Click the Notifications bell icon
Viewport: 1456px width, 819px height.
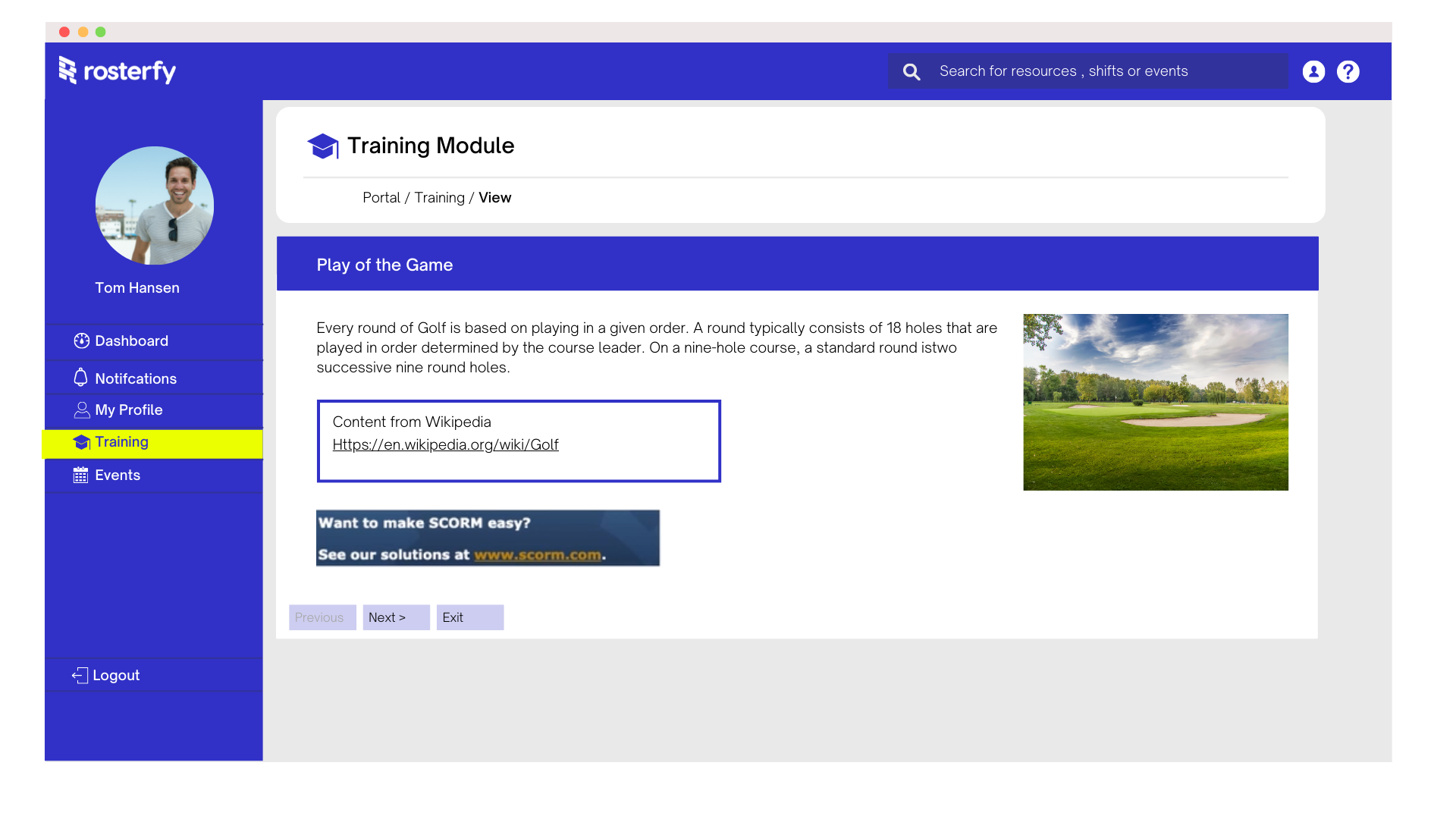point(81,377)
